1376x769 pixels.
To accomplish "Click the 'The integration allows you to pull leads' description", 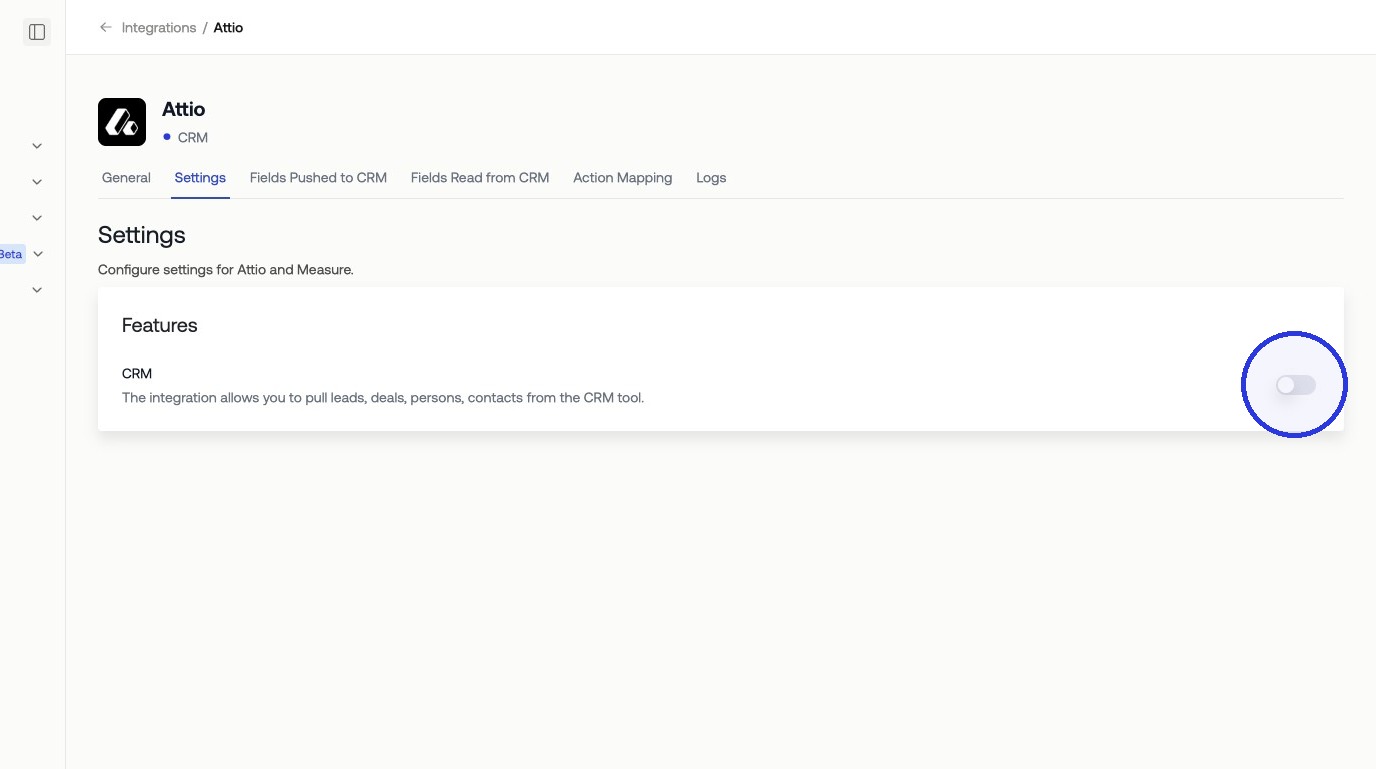I will point(383,398).
